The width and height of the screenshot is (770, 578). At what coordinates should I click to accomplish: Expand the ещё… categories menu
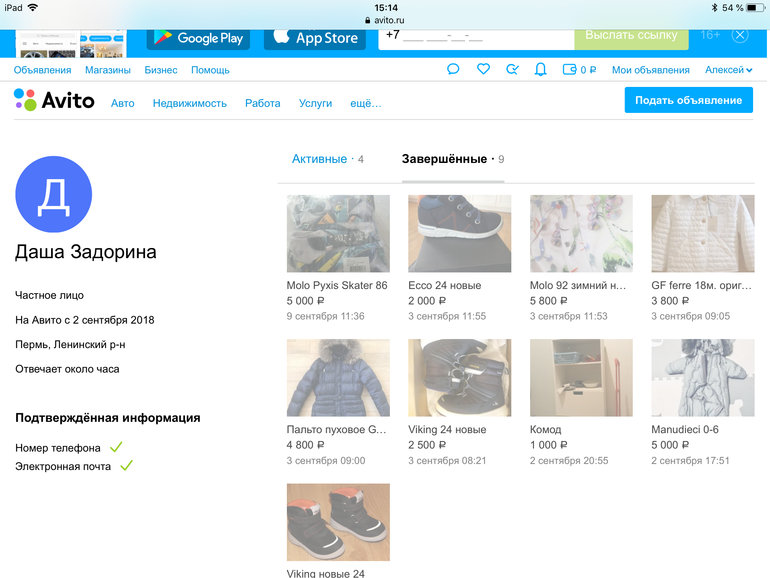coord(365,103)
